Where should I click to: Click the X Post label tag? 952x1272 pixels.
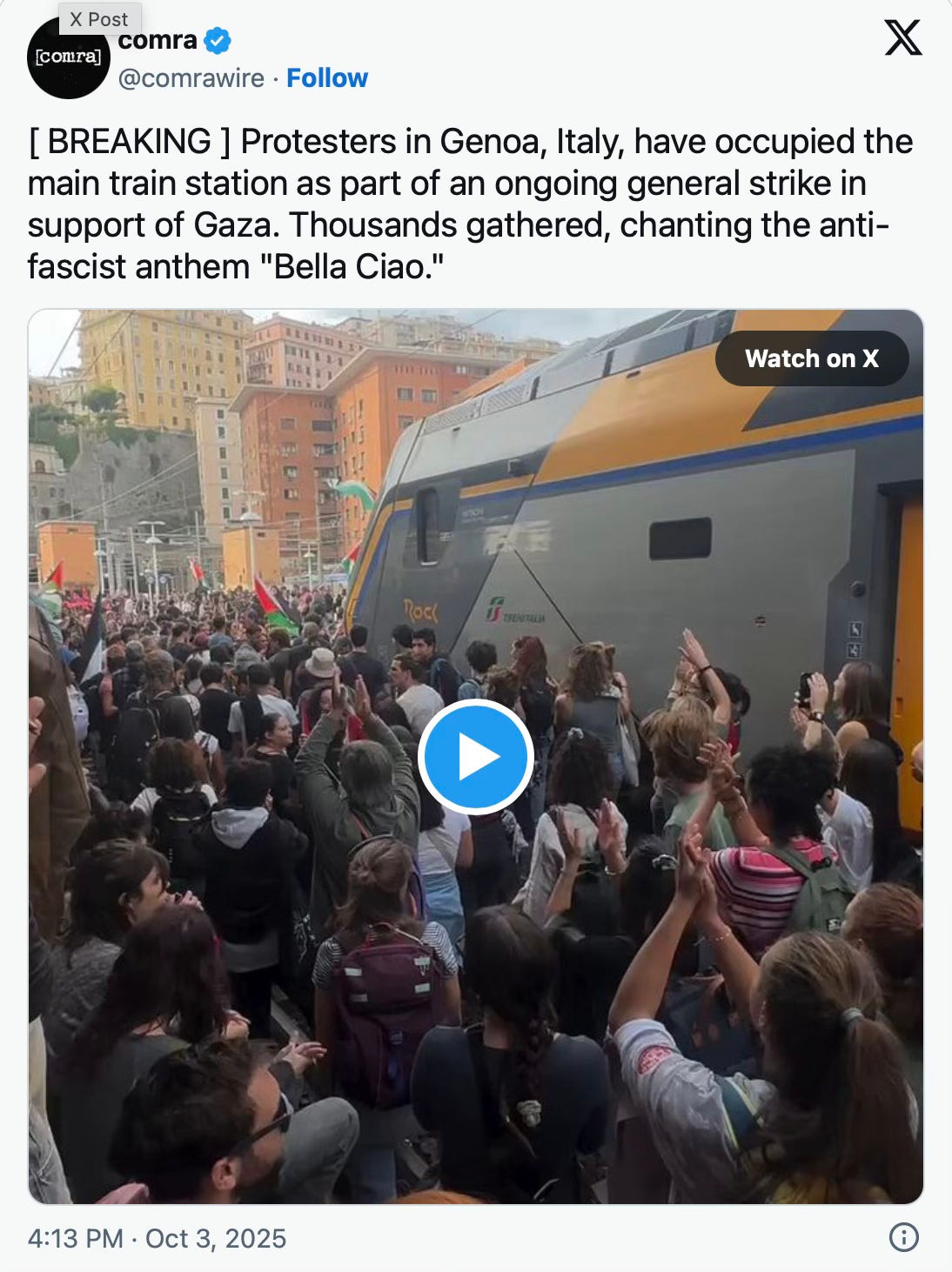click(99, 18)
